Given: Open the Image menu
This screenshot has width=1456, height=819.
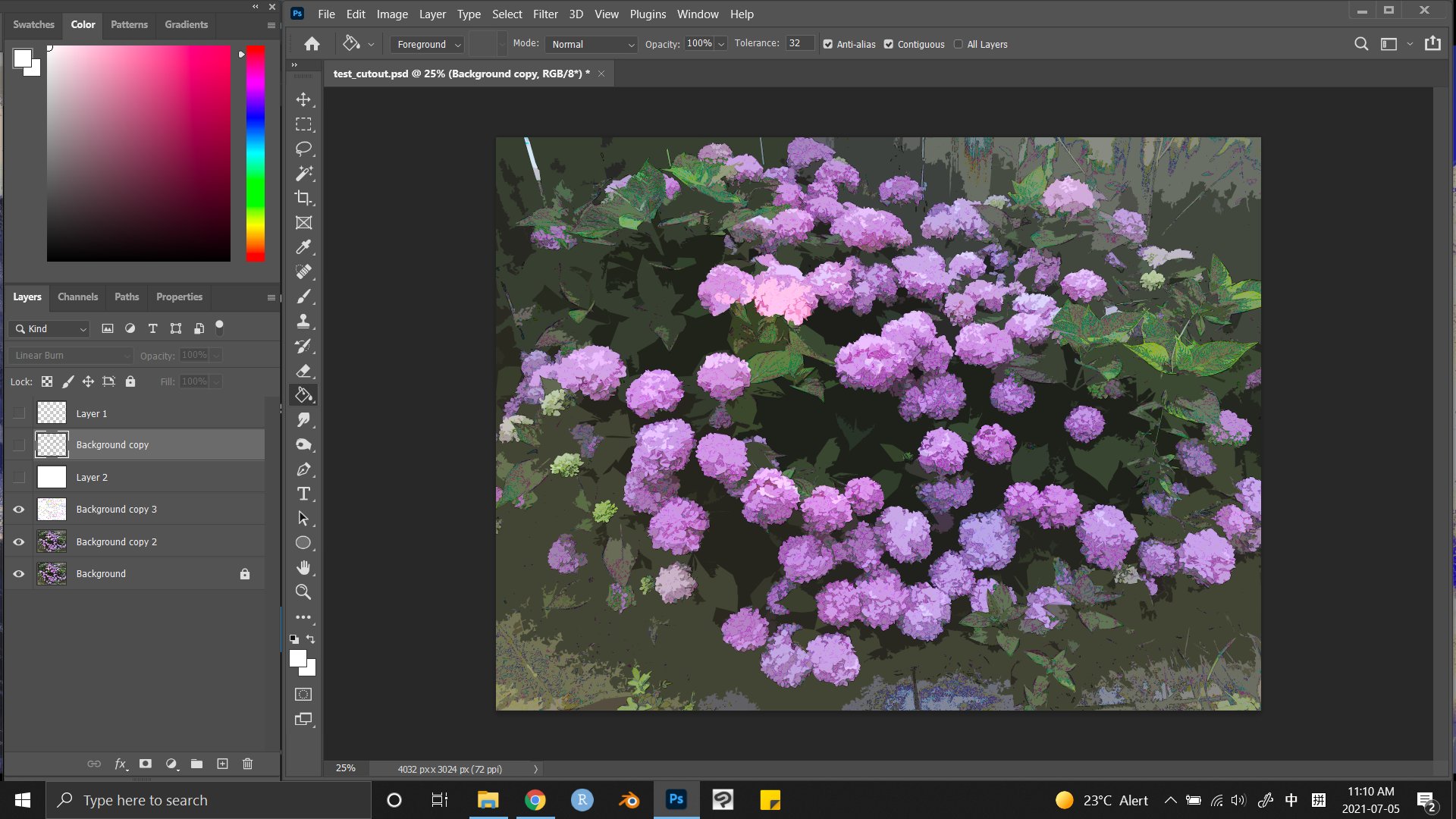Looking at the screenshot, I should coord(392,14).
